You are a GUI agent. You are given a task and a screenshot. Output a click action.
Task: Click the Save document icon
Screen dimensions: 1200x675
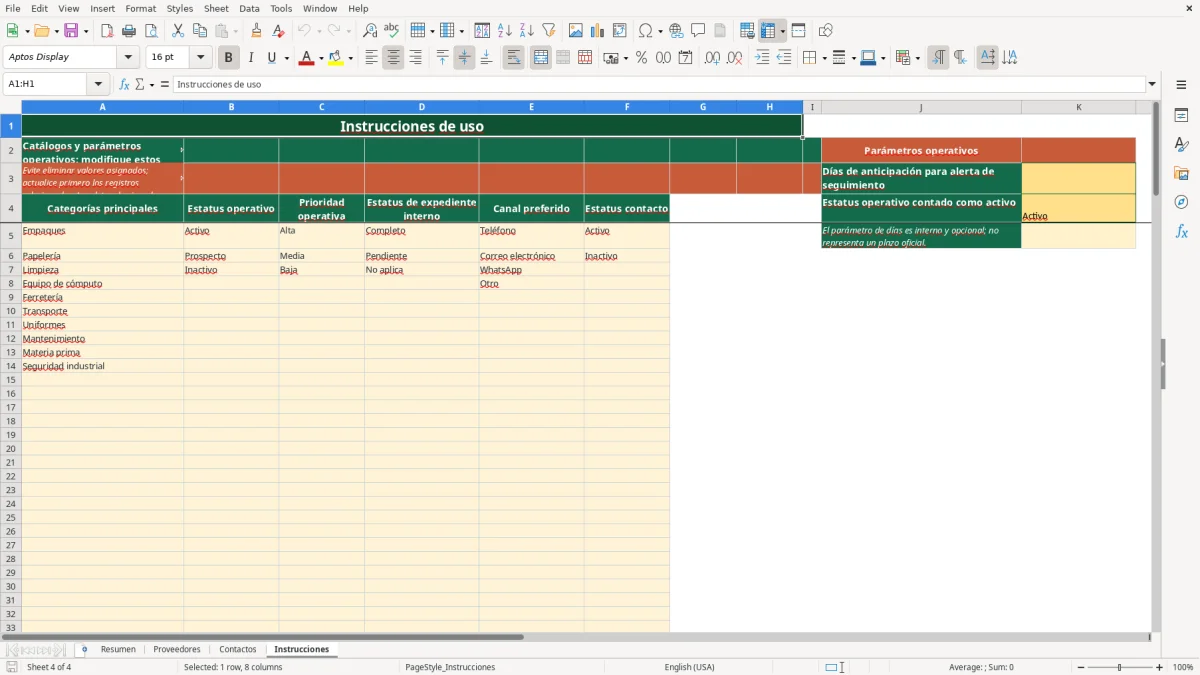click(x=71, y=31)
